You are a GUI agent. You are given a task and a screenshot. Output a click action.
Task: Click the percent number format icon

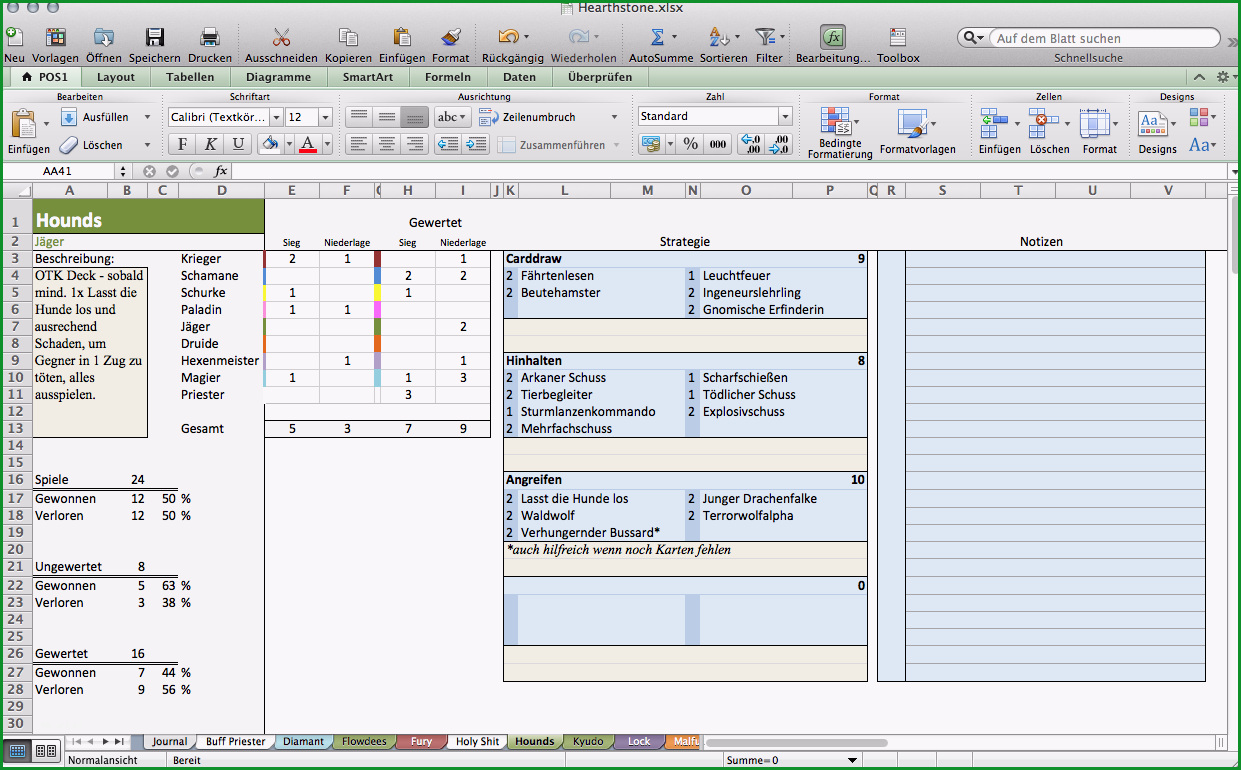tap(690, 144)
